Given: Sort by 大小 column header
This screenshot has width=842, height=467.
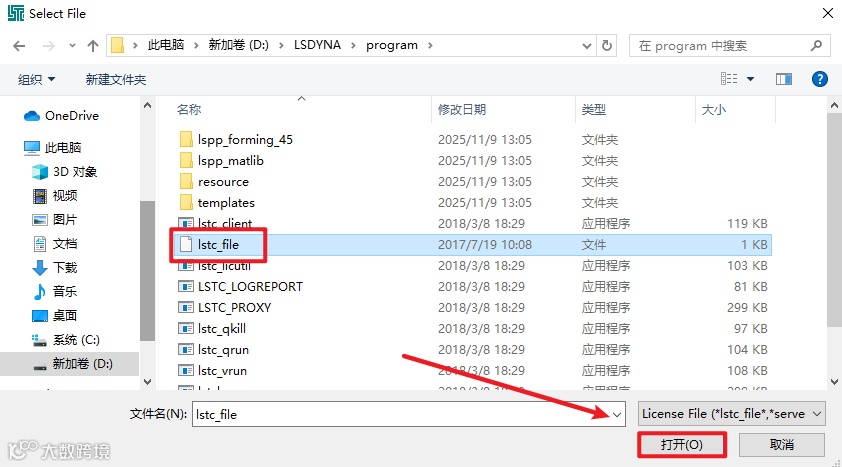Looking at the screenshot, I should click(x=714, y=110).
